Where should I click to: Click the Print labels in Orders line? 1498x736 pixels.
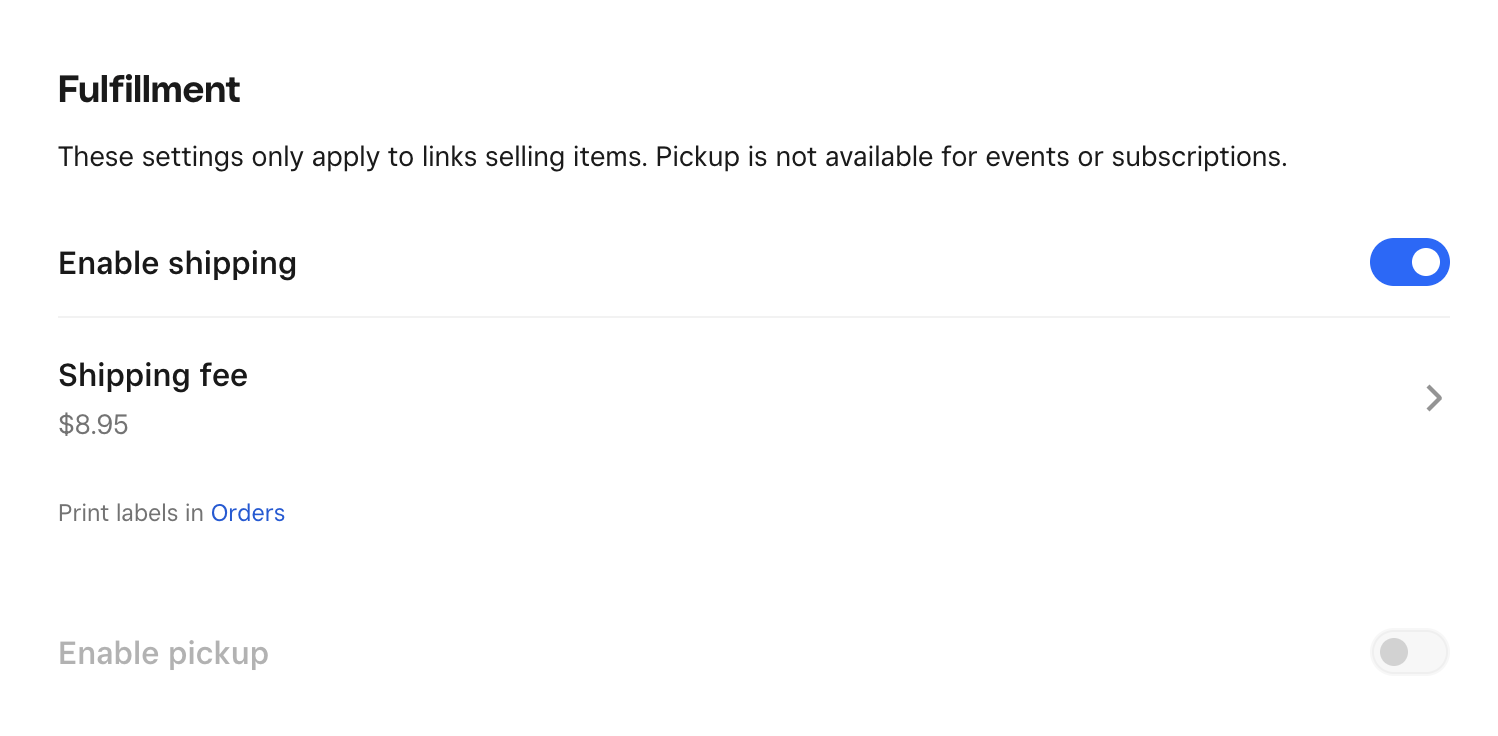coord(171,512)
